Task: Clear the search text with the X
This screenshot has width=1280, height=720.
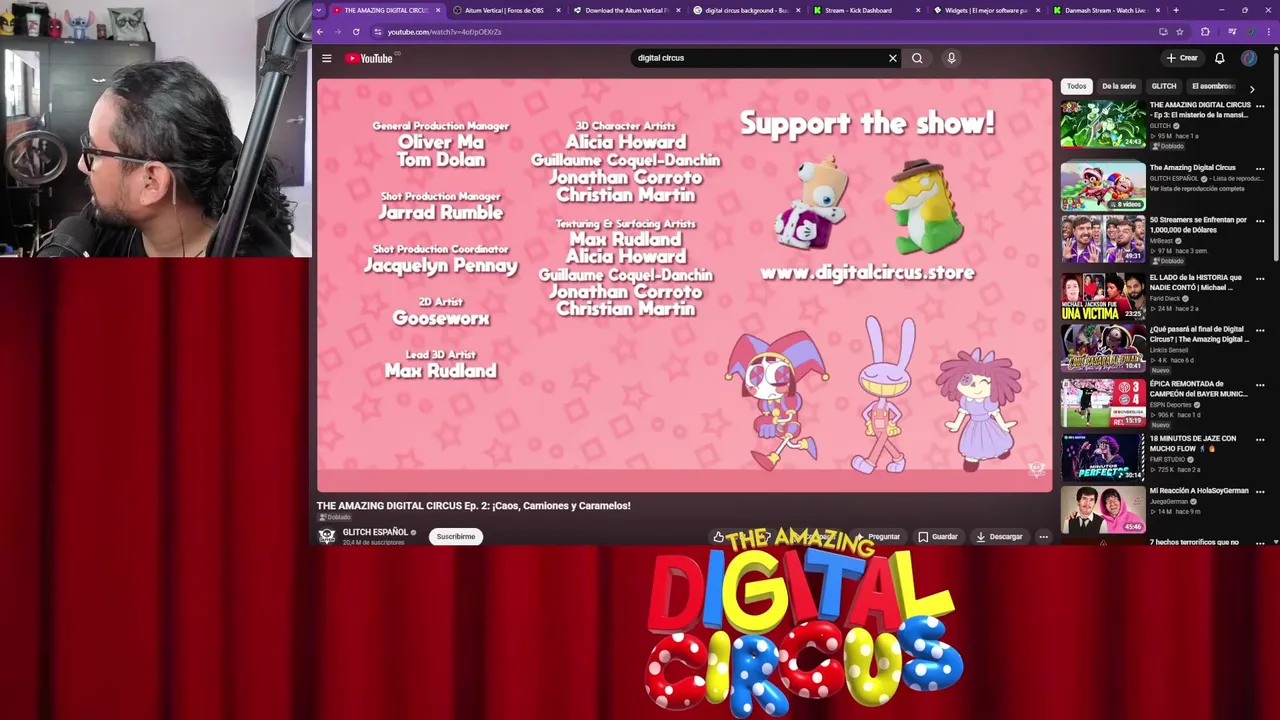Action: tap(893, 58)
